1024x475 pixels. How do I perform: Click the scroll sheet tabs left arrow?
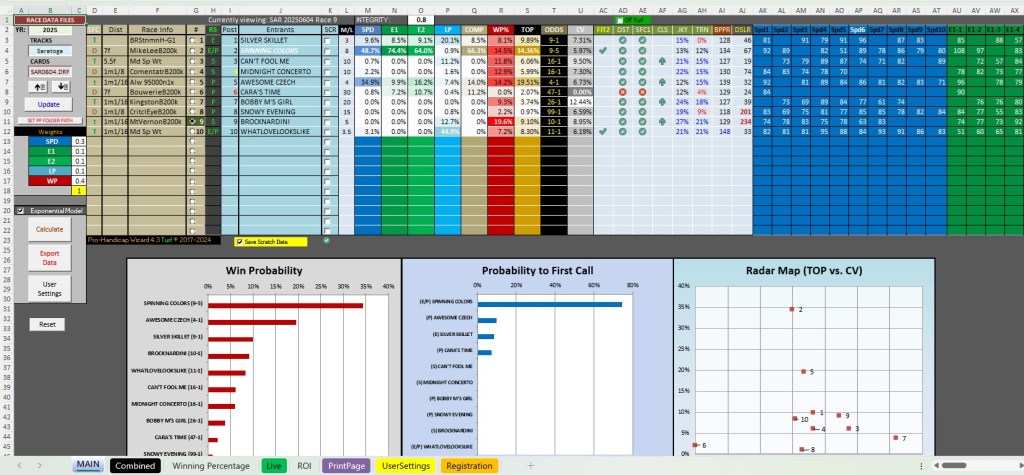pos(20,465)
